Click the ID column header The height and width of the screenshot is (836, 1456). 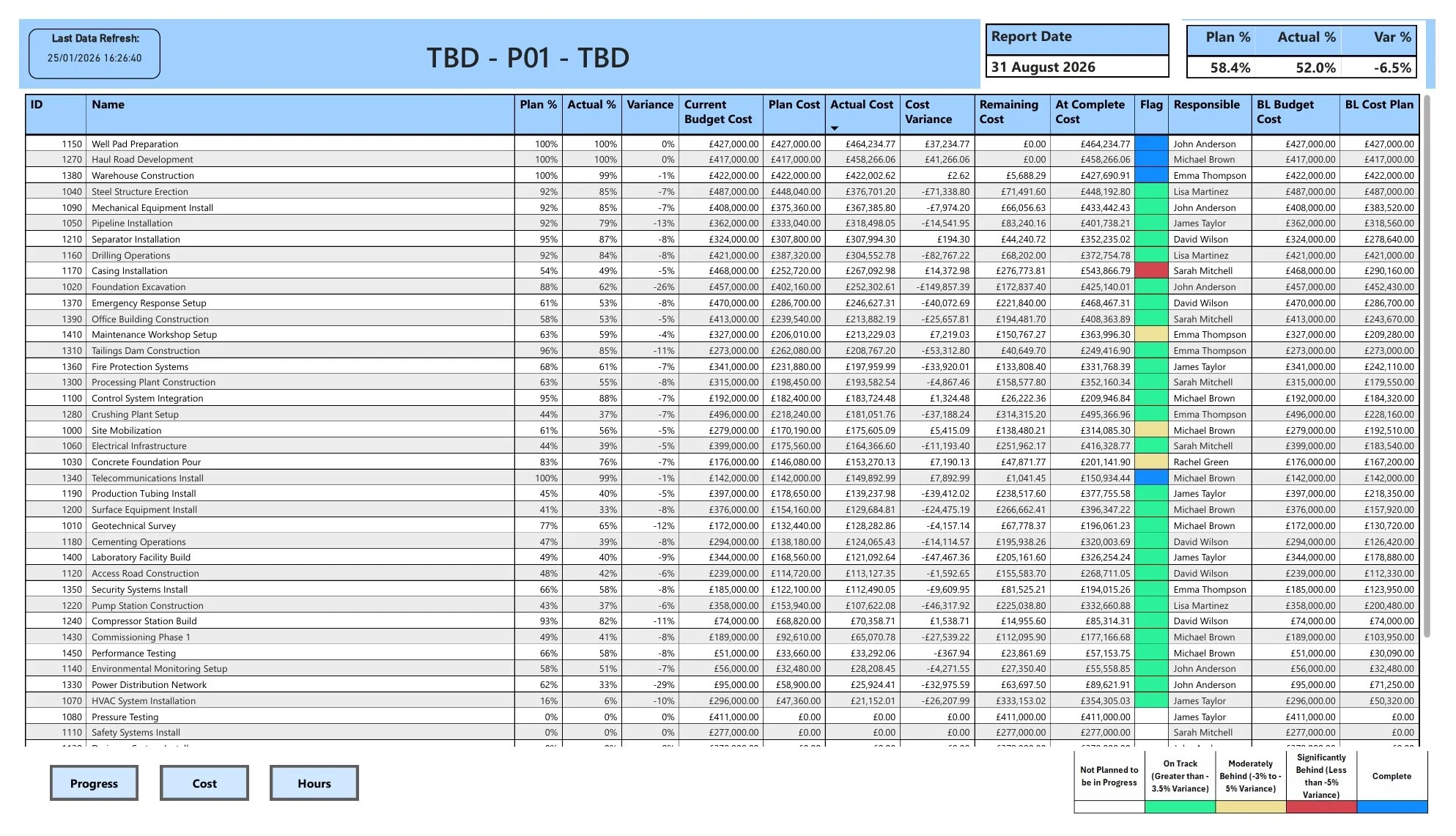pos(34,105)
